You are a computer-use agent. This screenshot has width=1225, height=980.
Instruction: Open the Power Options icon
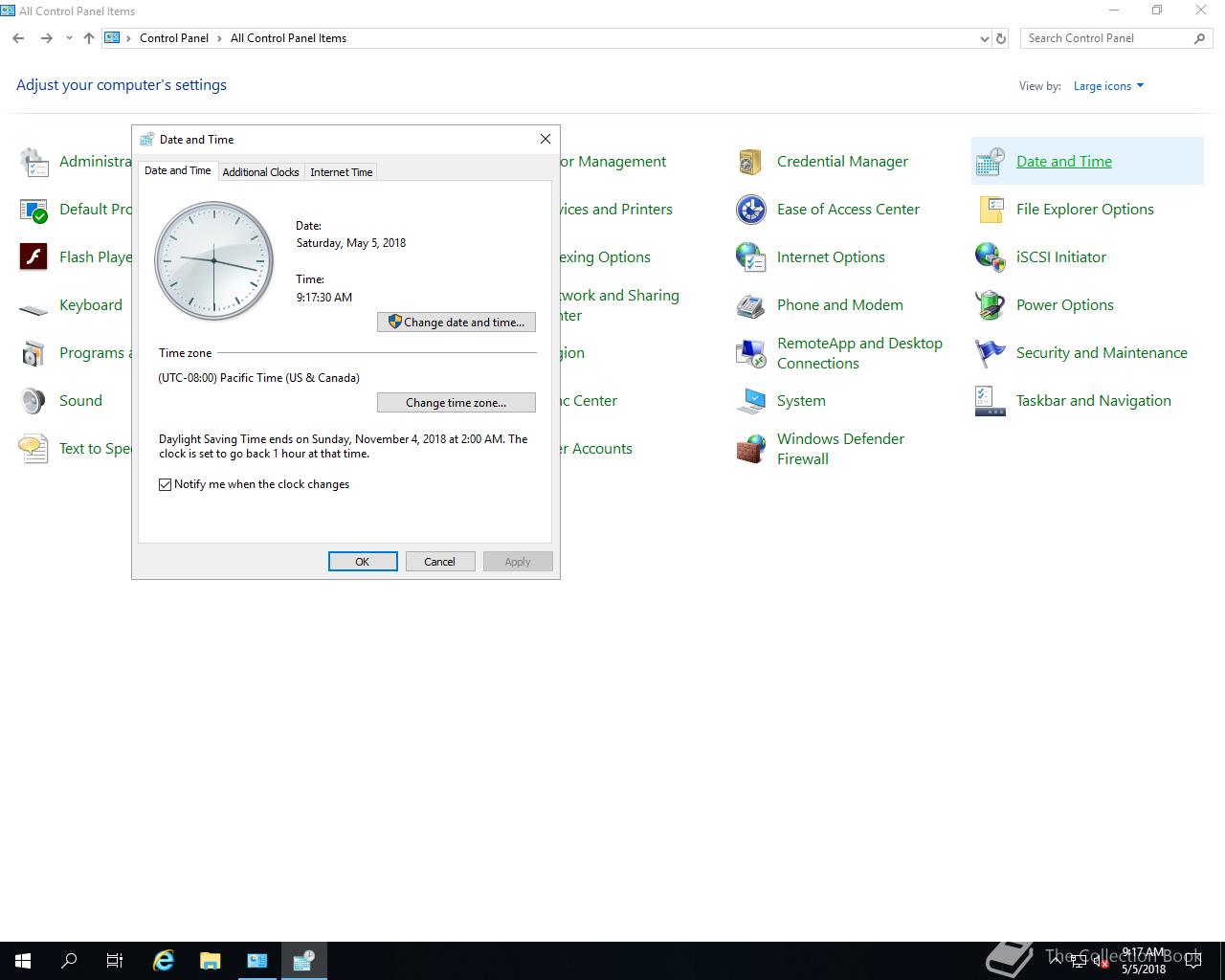pos(990,305)
